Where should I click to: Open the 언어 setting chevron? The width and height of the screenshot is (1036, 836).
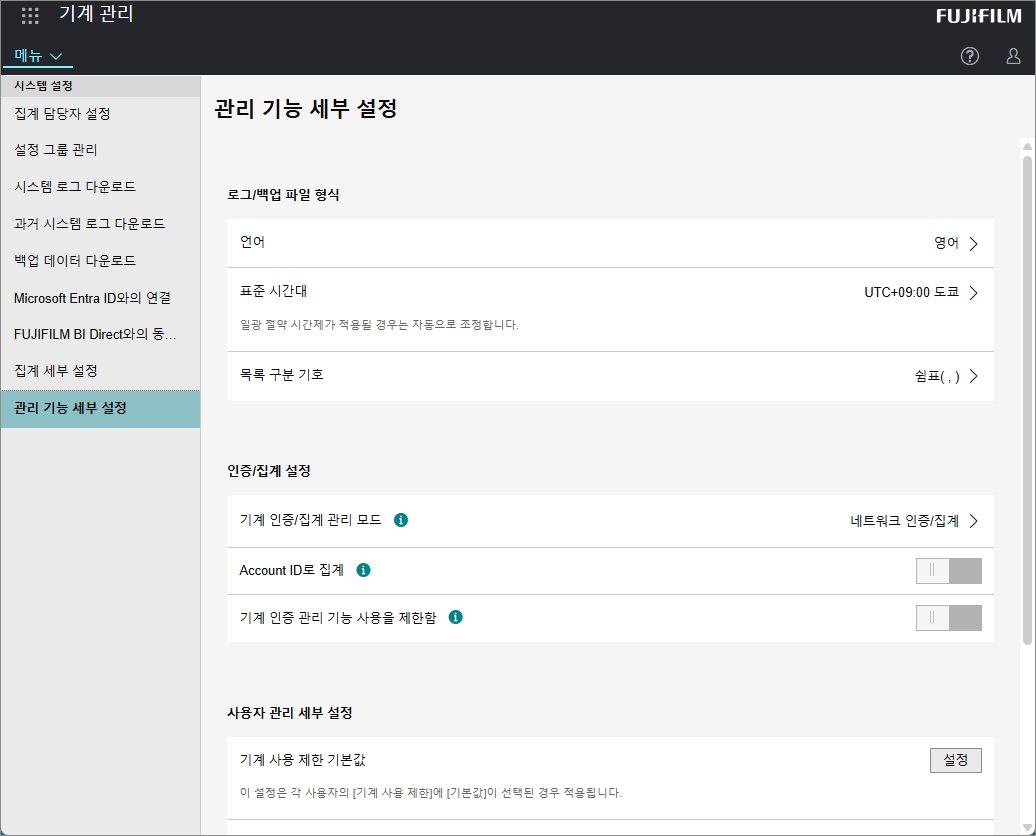pyautogui.click(x=973, y=244)
